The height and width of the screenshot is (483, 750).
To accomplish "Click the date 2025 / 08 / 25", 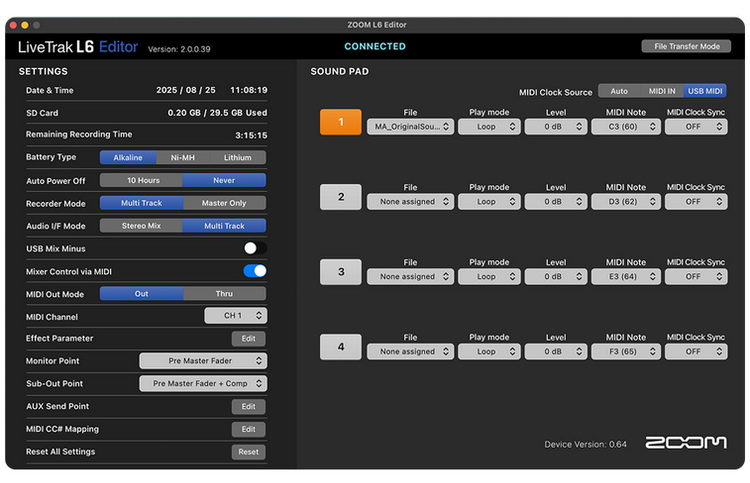I will (186, 90).
